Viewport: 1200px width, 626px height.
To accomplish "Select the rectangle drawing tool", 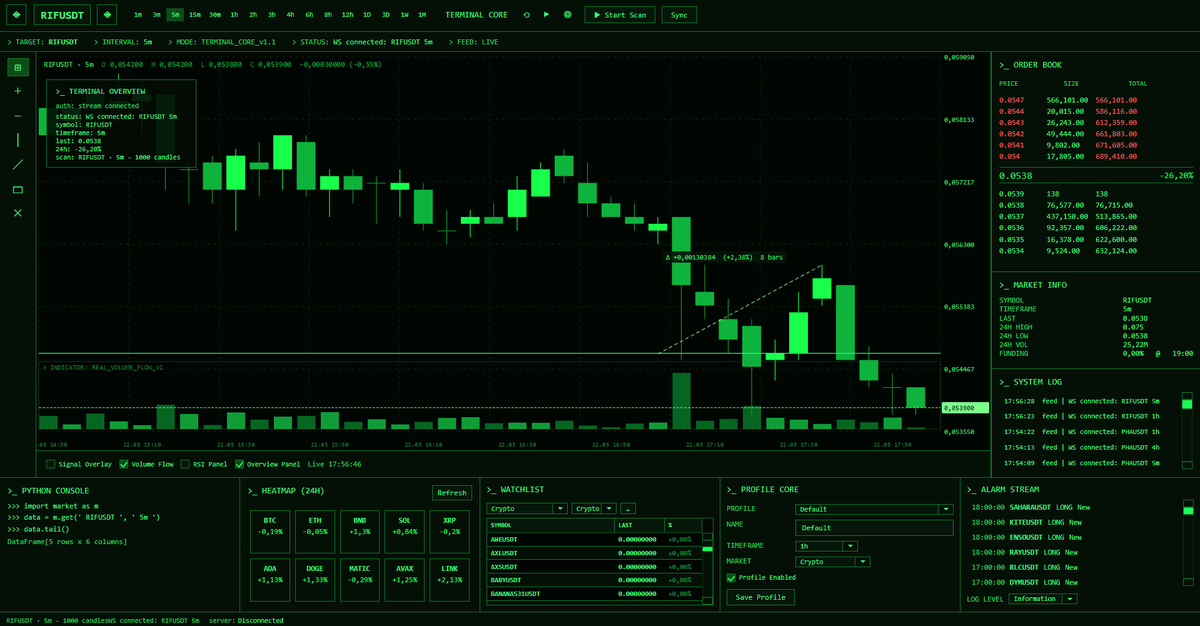I will click(x=17, y=189).
